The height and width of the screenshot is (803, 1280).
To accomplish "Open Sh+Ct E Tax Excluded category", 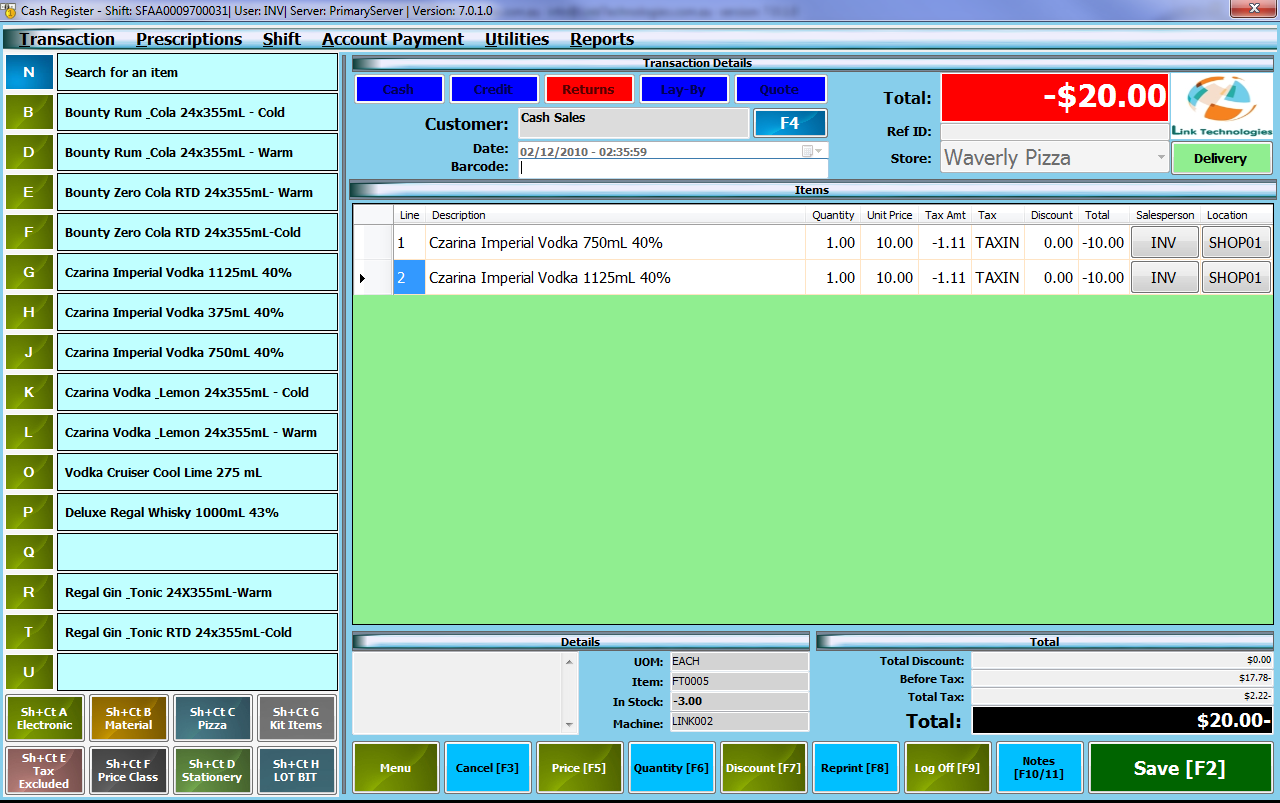I will tap(44, 770).
